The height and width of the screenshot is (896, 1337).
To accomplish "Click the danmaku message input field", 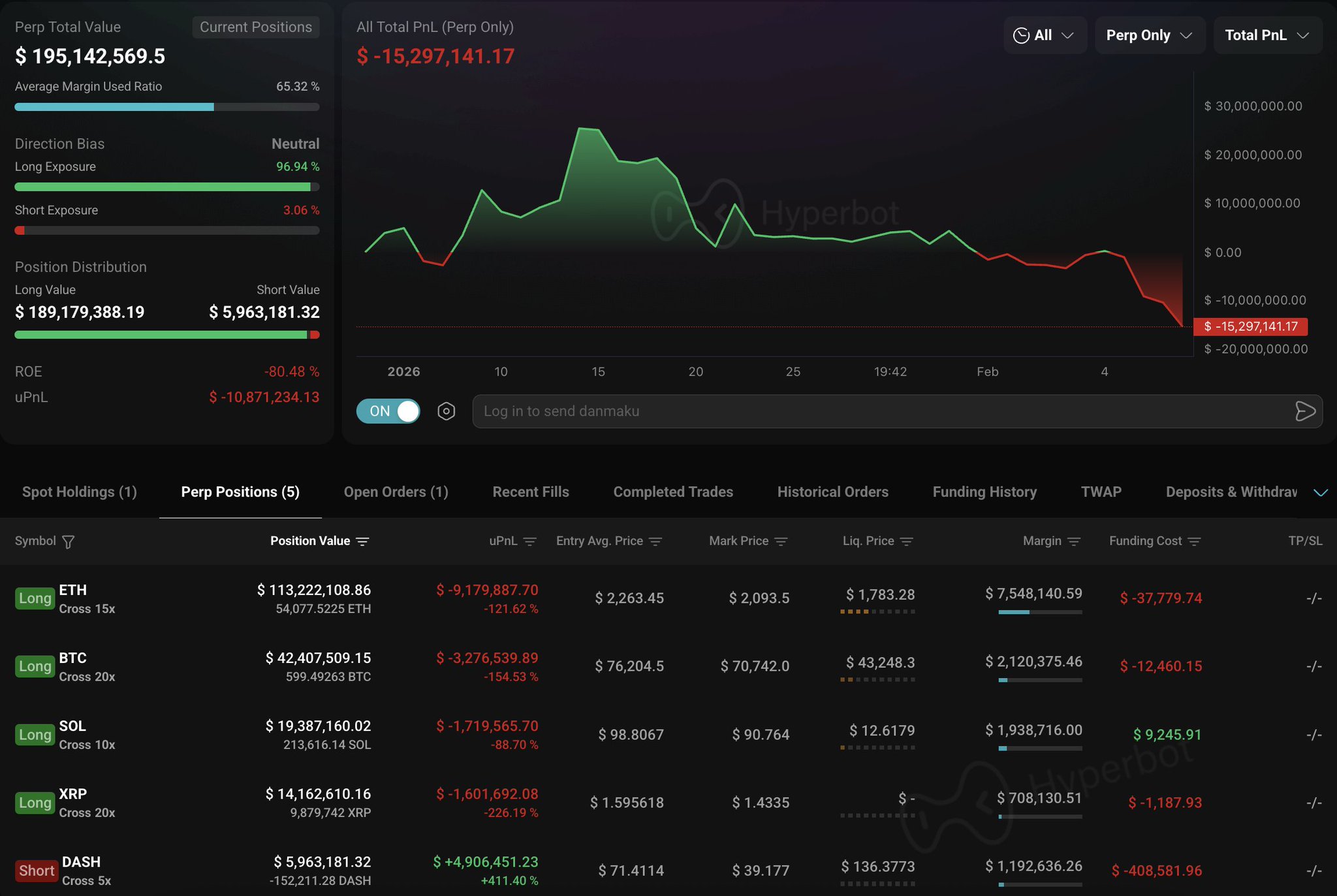I will point(881,411).
